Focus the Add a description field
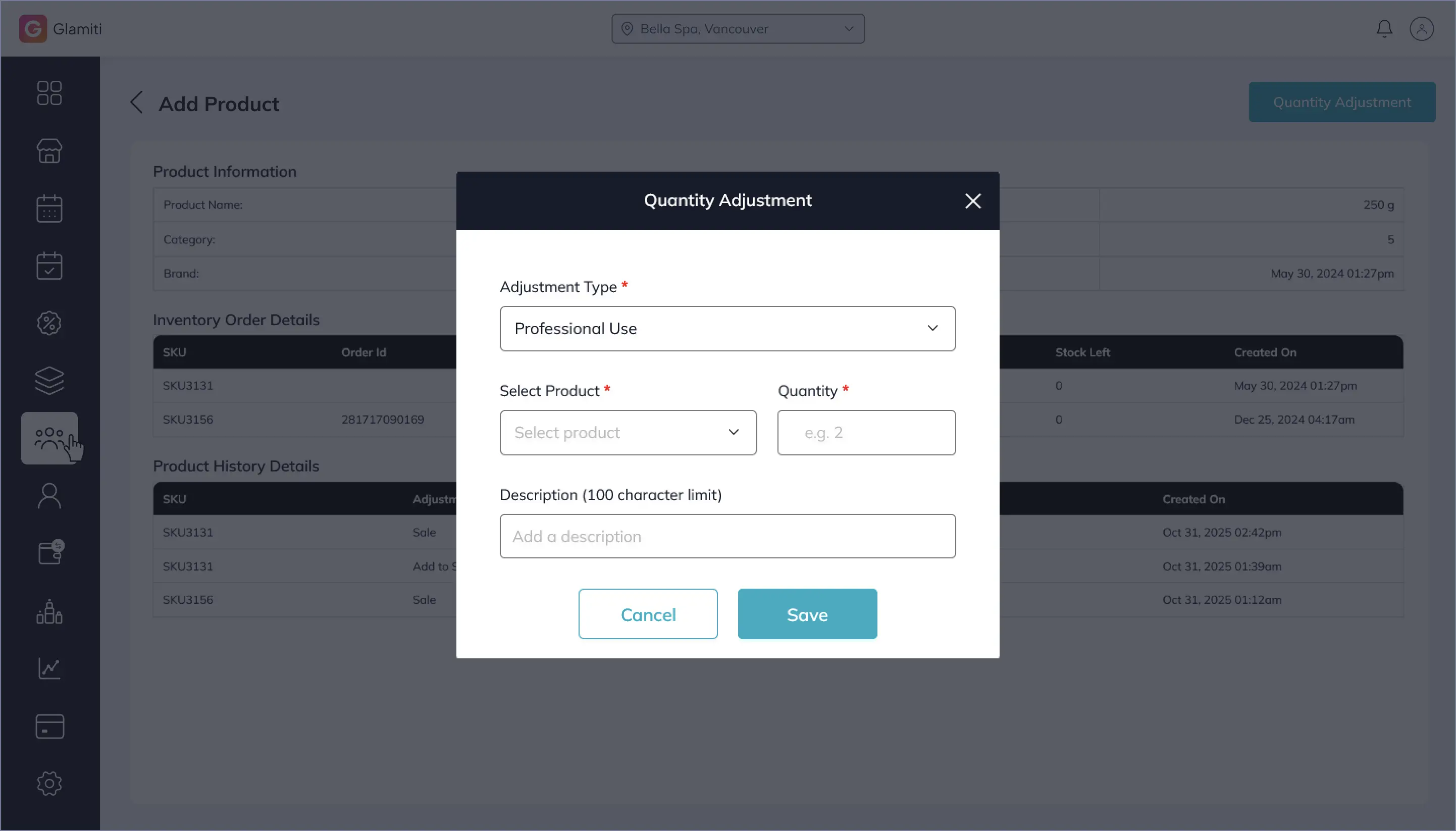The image size is (1456, 831). point(727,537)
